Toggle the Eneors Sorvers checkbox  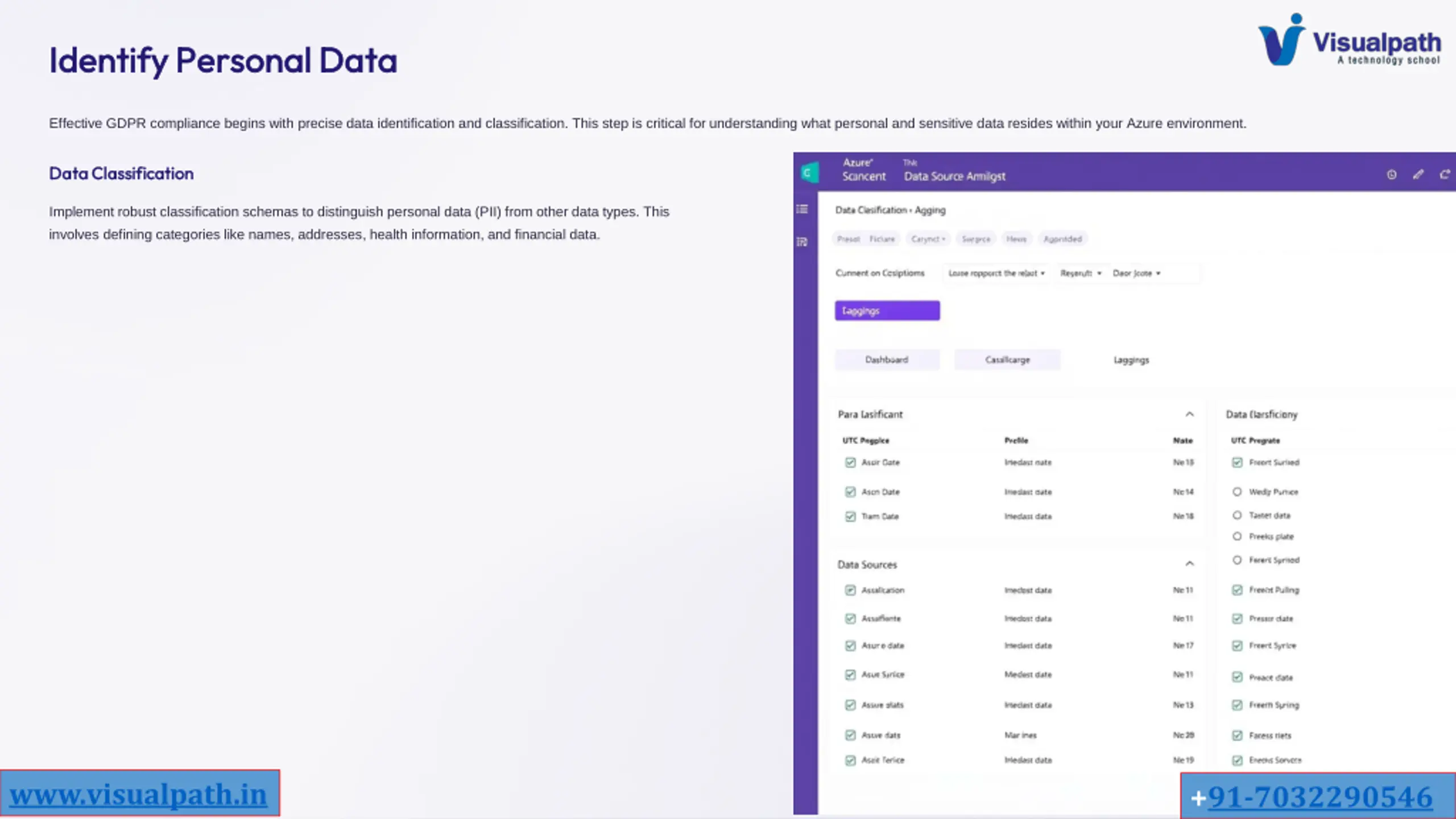coord(1237,760)
